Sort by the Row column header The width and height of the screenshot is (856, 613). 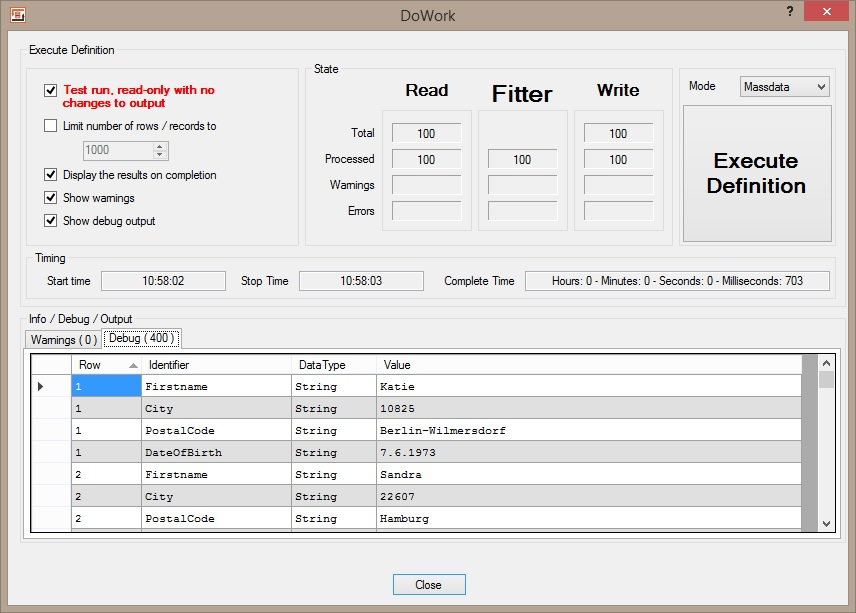[x=106, y=365]
